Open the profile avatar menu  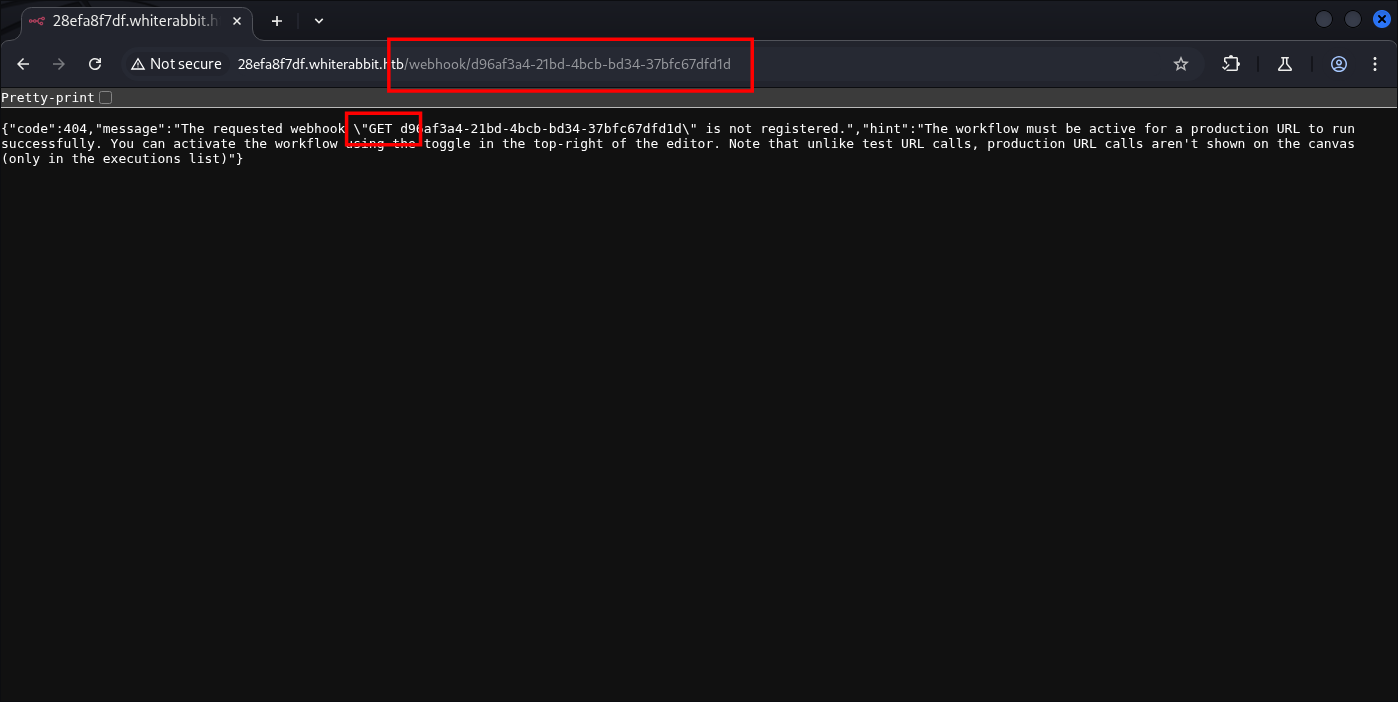tap(1339, 64)
